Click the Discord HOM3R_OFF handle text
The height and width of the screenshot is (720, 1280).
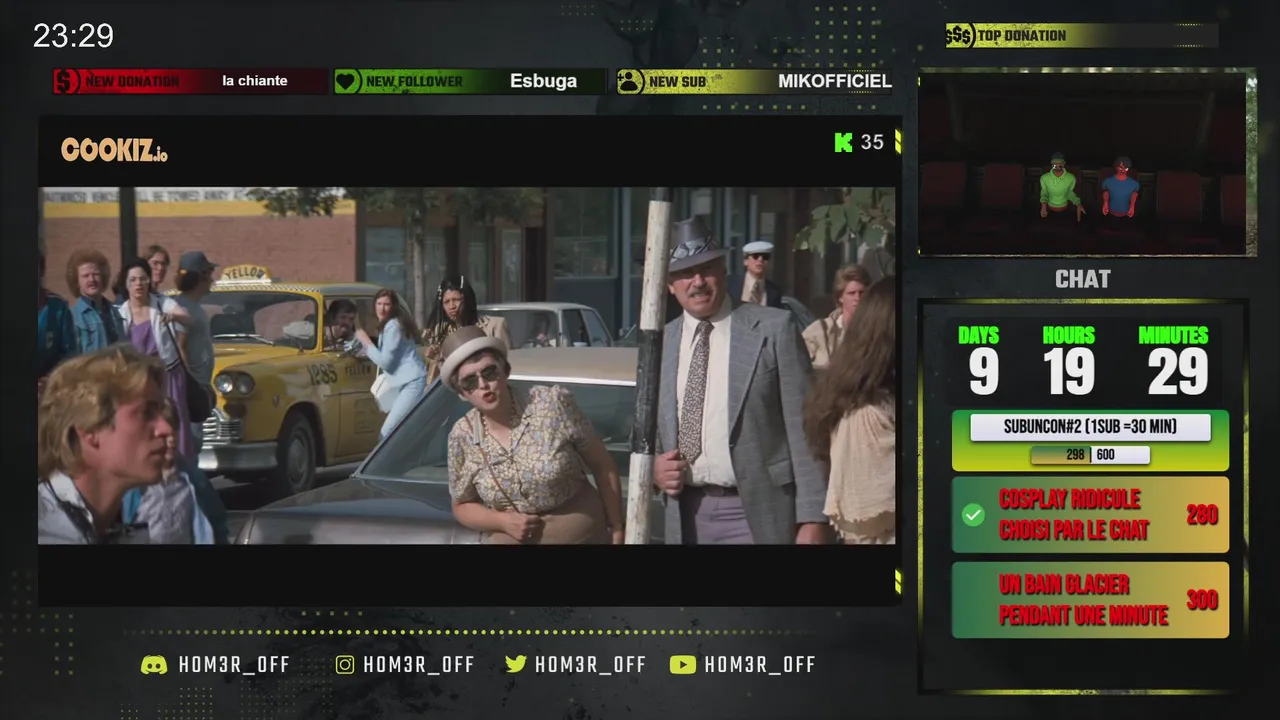[x=234, y=665]
